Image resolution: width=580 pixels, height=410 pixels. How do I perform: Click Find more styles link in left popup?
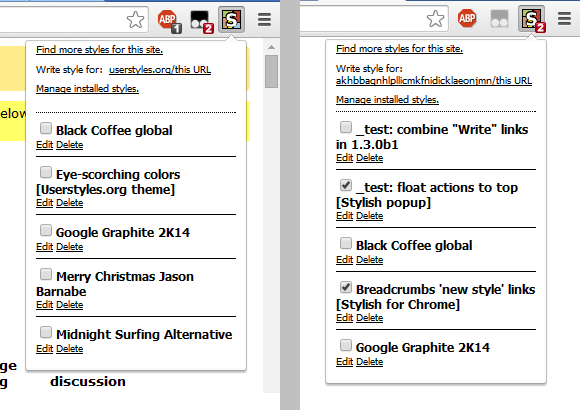pyautogui.click(x=100, y=50)
